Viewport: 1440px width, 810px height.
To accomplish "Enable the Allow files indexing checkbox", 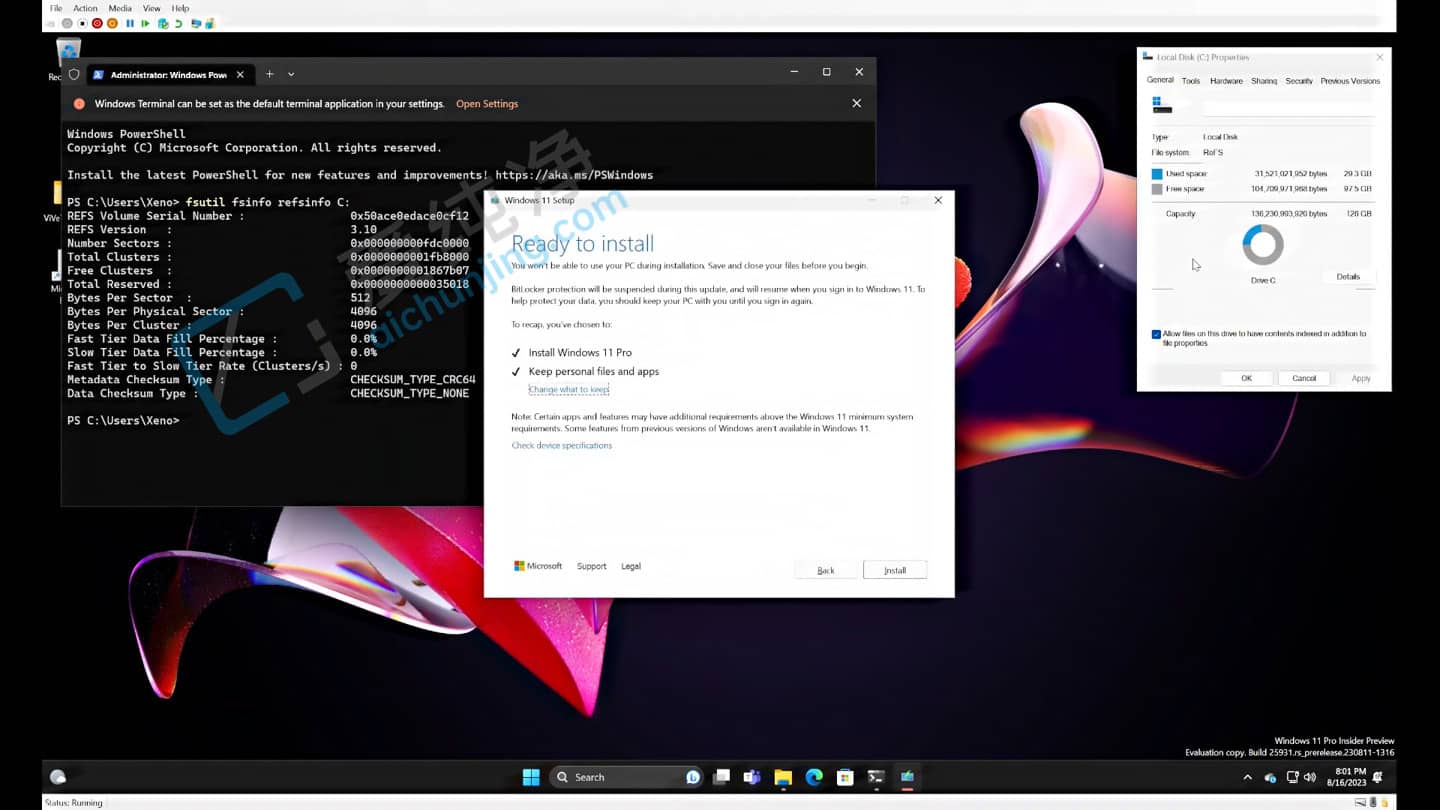I will [1157, 334].
